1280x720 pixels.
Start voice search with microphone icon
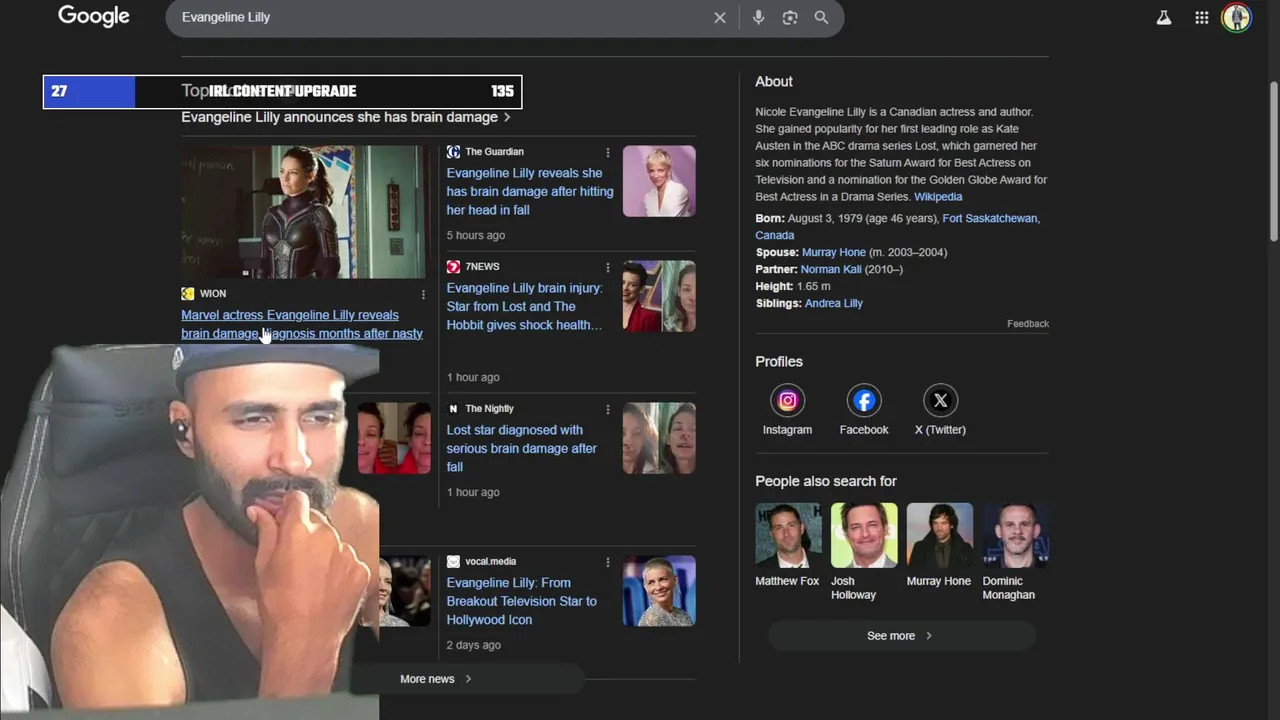pyautogui.click(x=758, y=17)
